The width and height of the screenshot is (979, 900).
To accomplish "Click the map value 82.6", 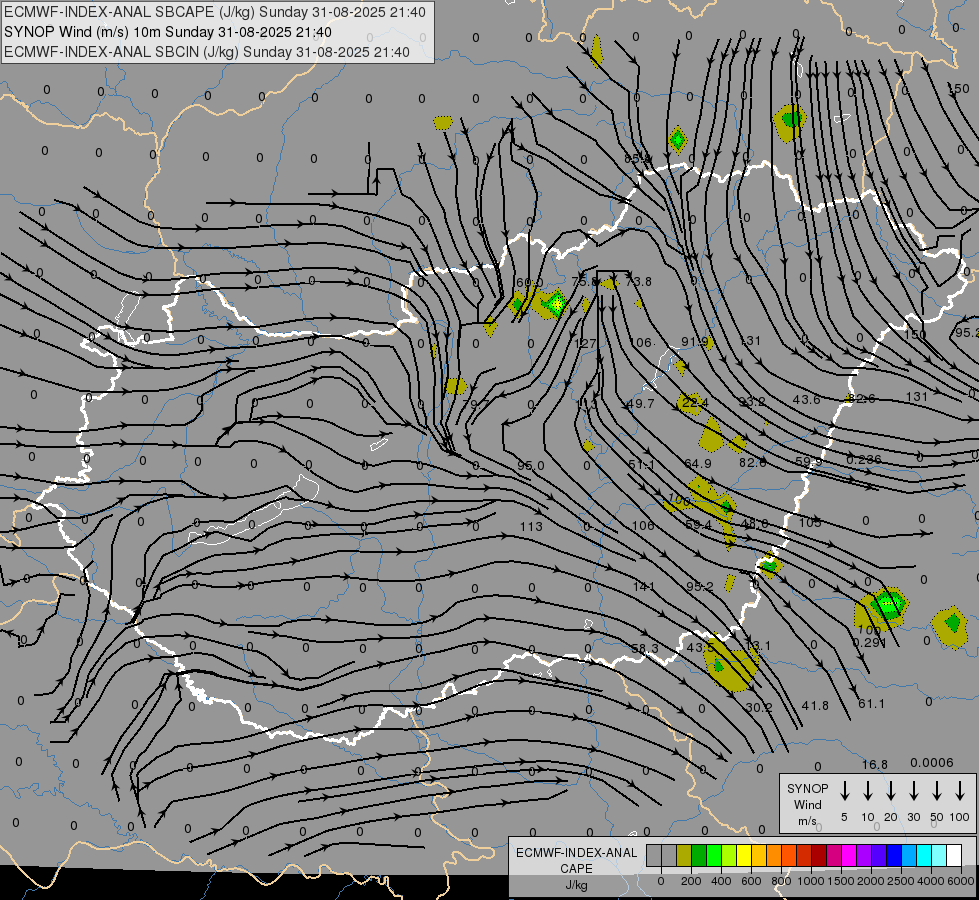I will [x=862, y=399].
